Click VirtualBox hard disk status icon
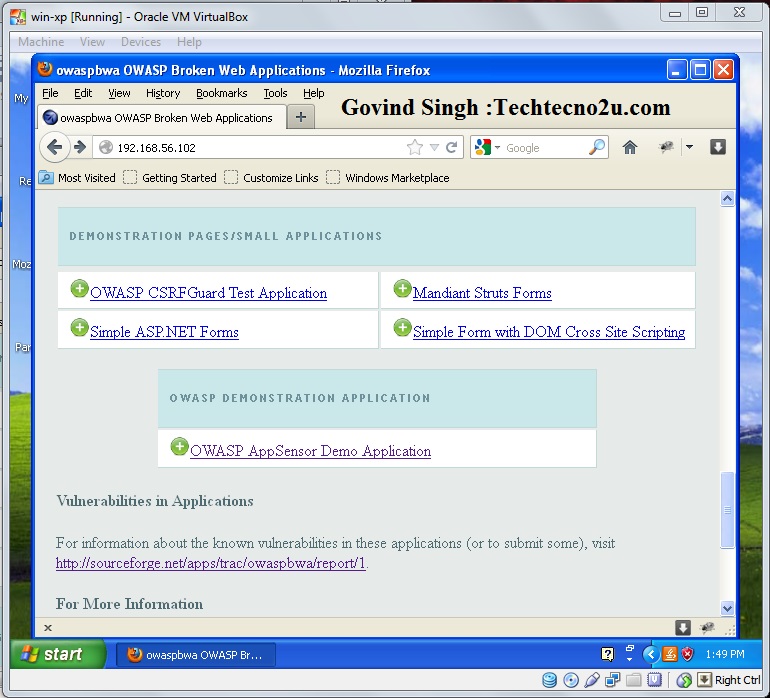 (550, 680)
